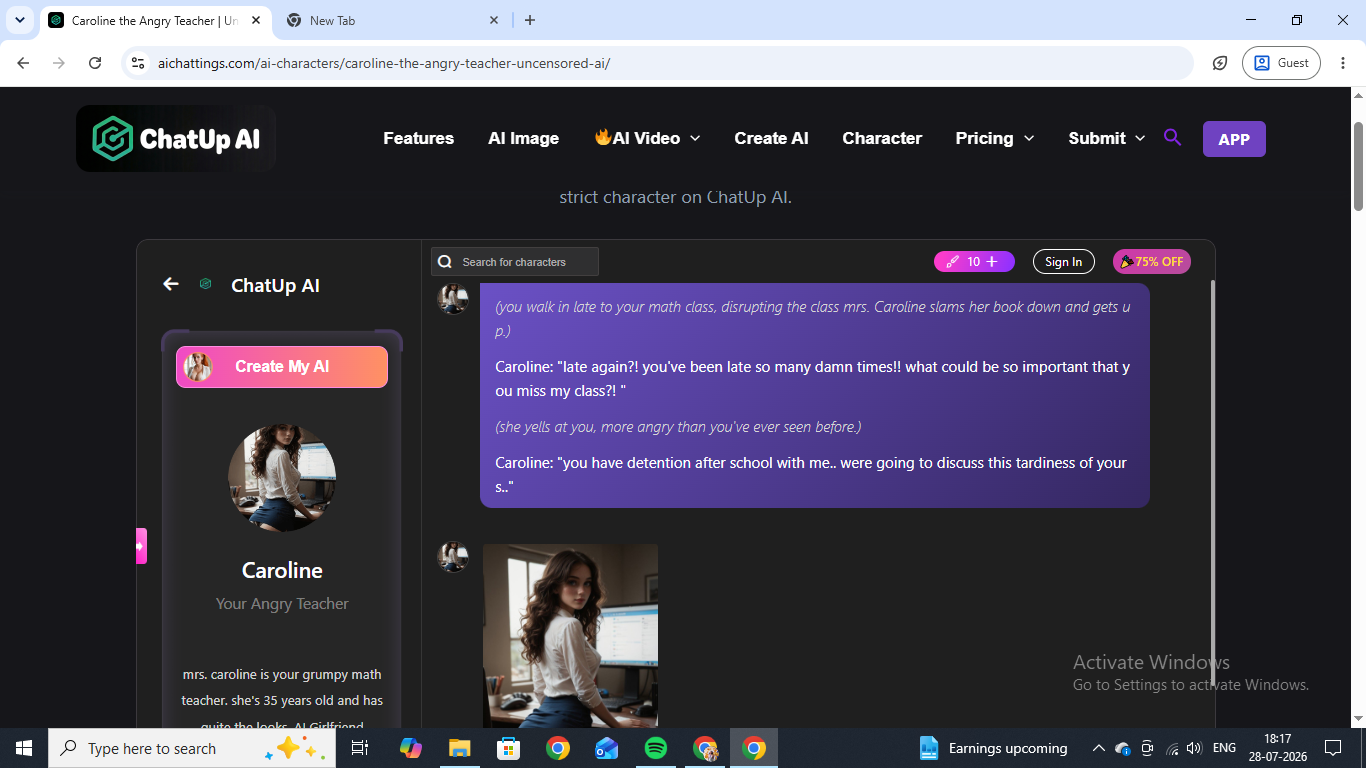This screenshot has height=768, width=1366.
Task: Click the page vertical scrollbar
Action: [1358, 165]
